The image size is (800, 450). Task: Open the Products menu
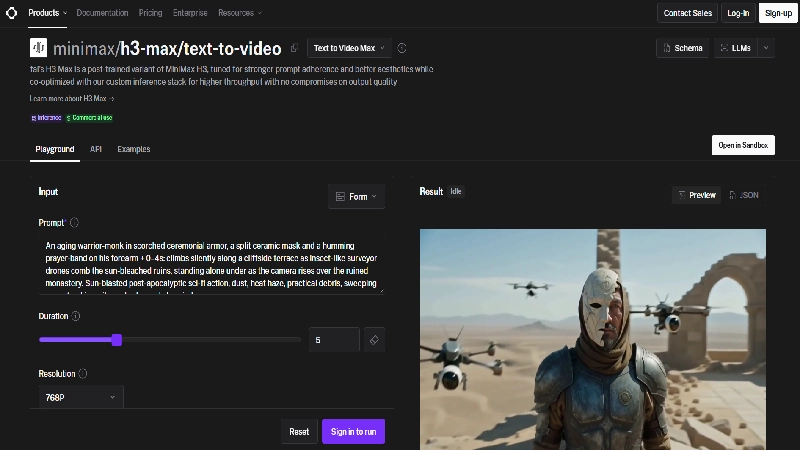tap(47, 13)
